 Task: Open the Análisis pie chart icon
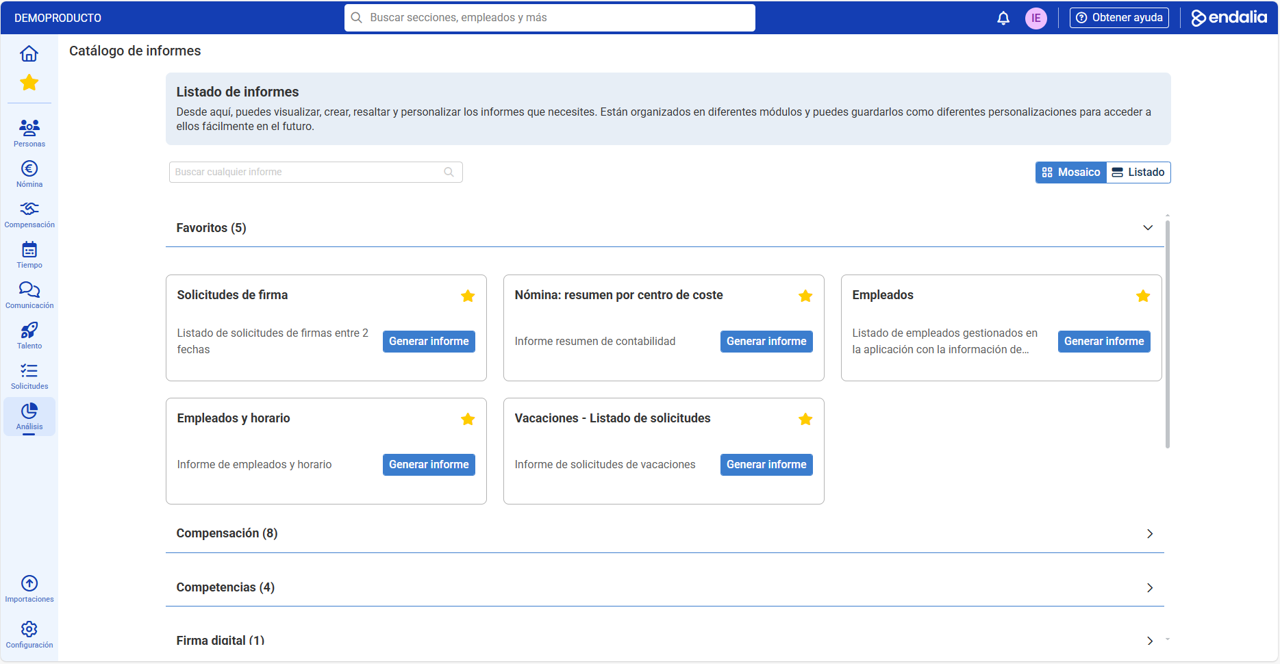click(x=29, y=411)
